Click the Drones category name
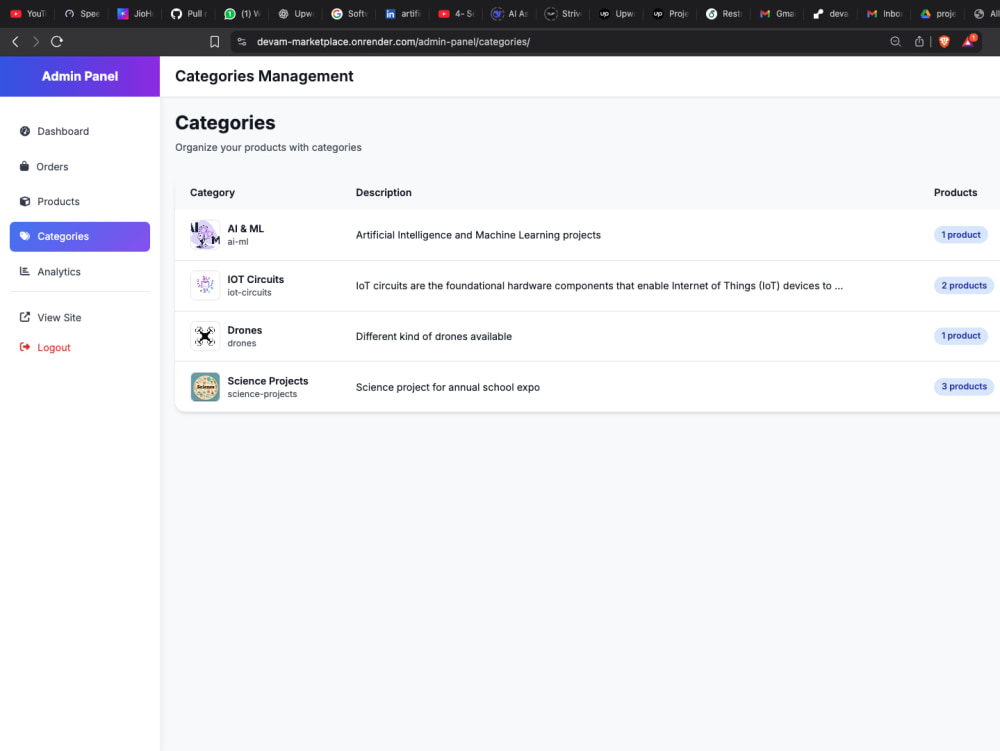1000x751 pixels. click(245, 330)
